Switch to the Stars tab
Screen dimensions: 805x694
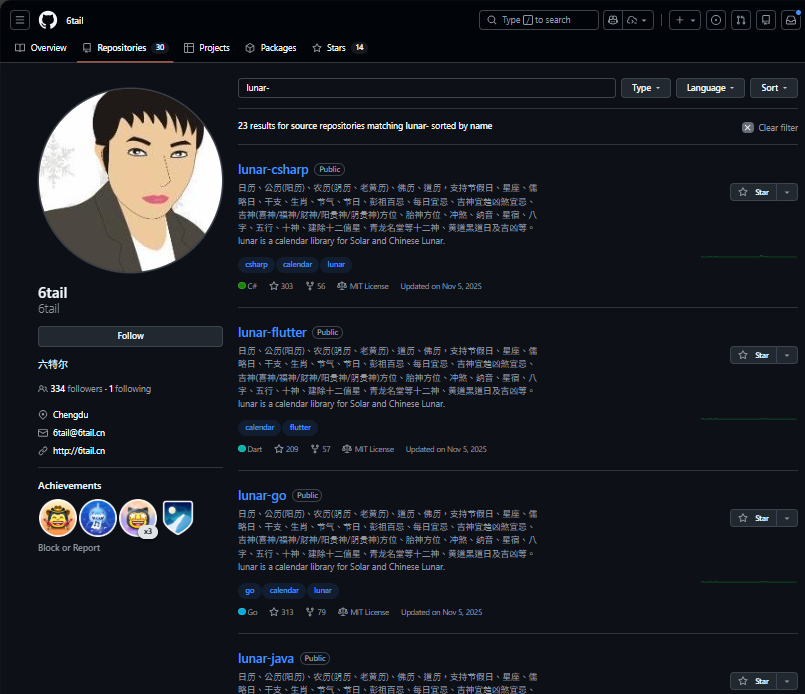tap(339, 48)
